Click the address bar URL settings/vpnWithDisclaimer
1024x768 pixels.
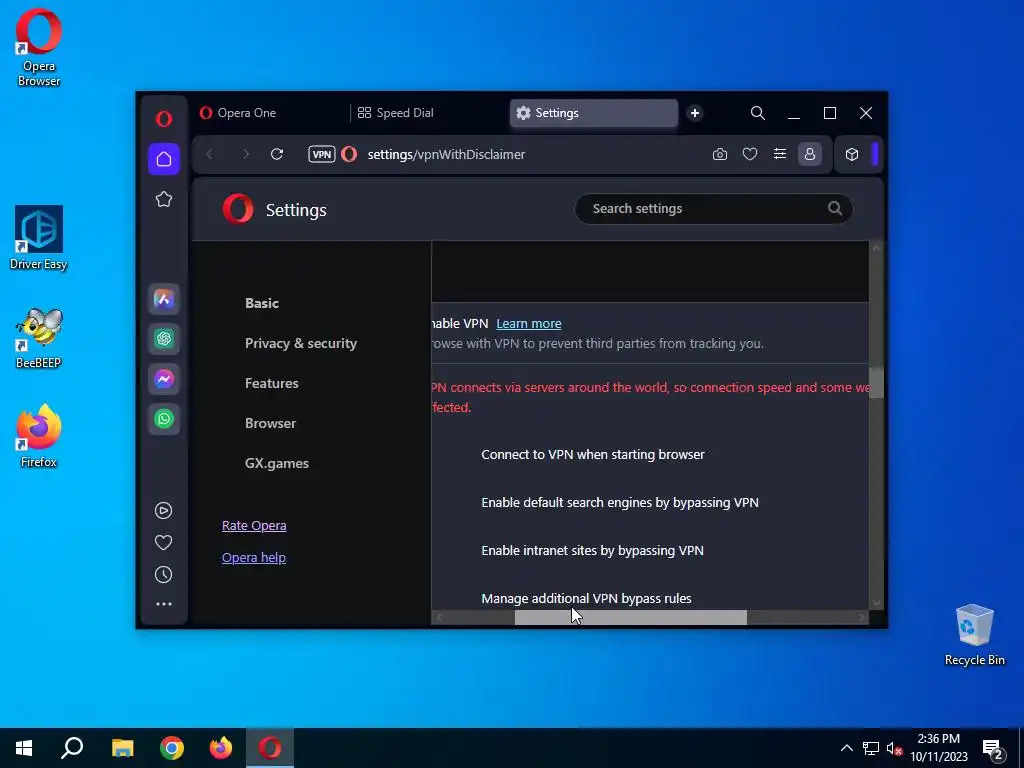[x=446, y=154]
